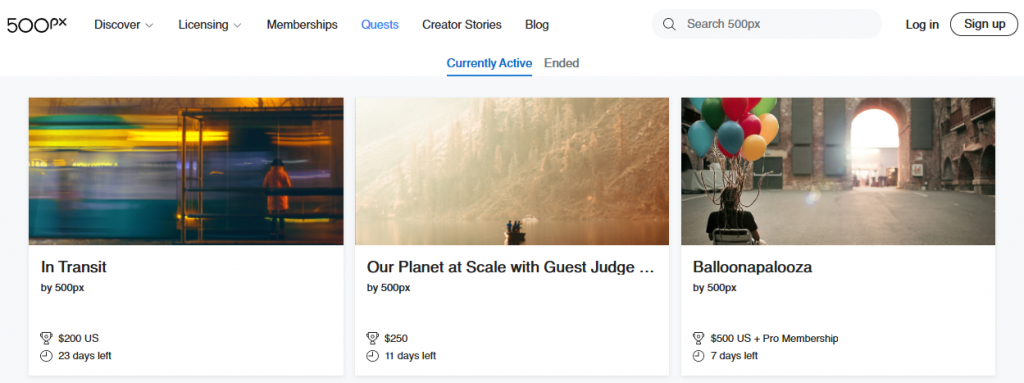The width and height of the screenshot is (1024, 383).
Task: Click clock icon beside 7 days left
Action: click(698, 356)
